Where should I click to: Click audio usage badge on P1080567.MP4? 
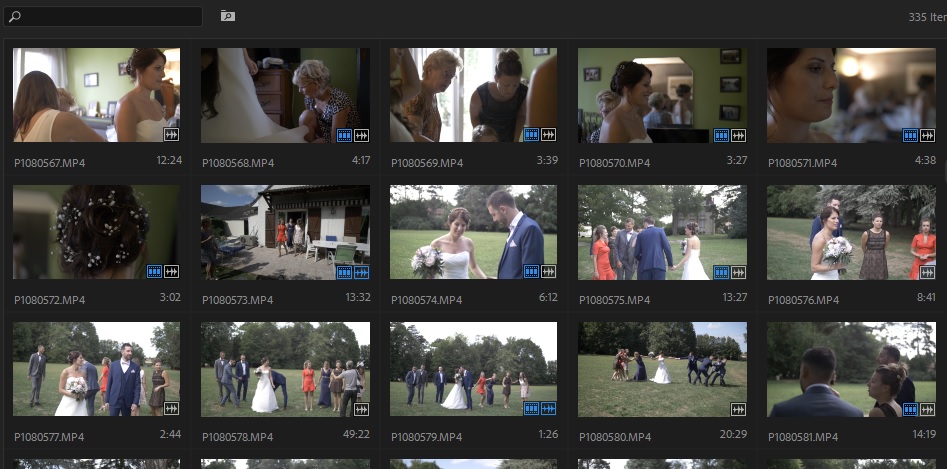tap(172, 135)
